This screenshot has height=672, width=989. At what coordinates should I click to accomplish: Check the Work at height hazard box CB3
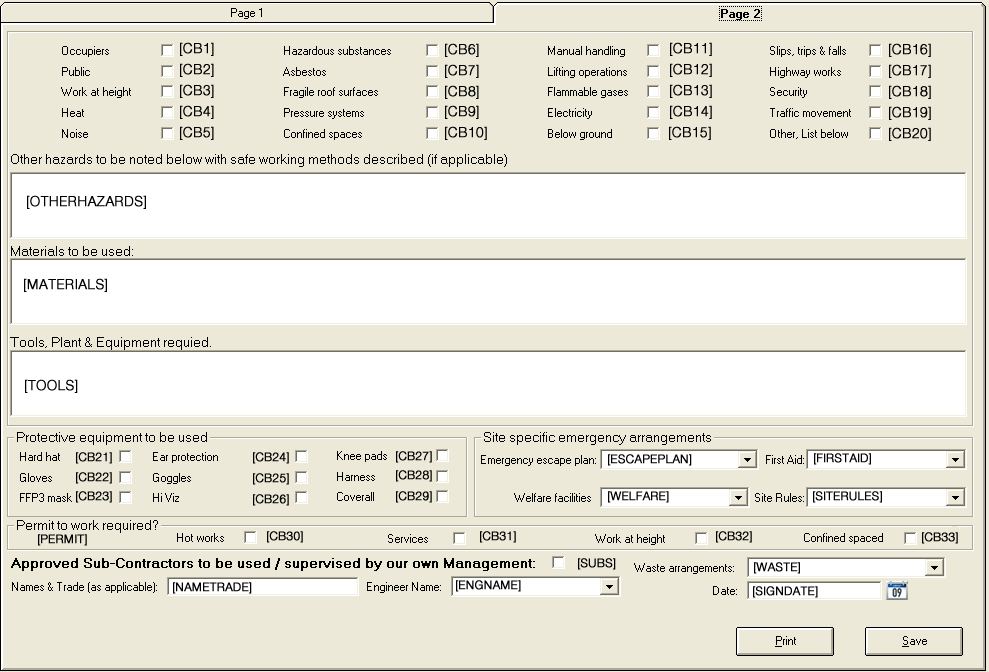pos(167,91)
